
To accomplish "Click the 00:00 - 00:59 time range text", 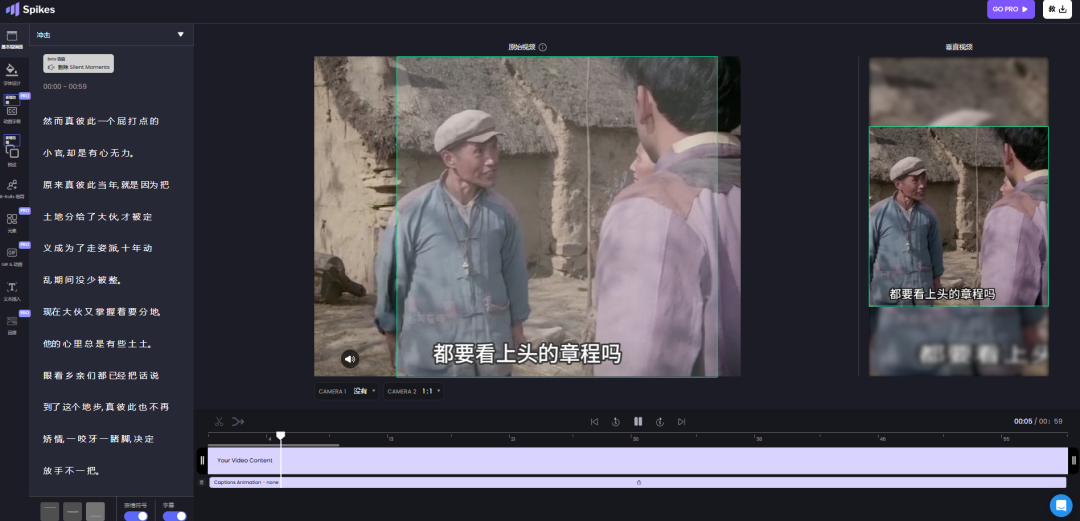I will (x=65, y=86).
